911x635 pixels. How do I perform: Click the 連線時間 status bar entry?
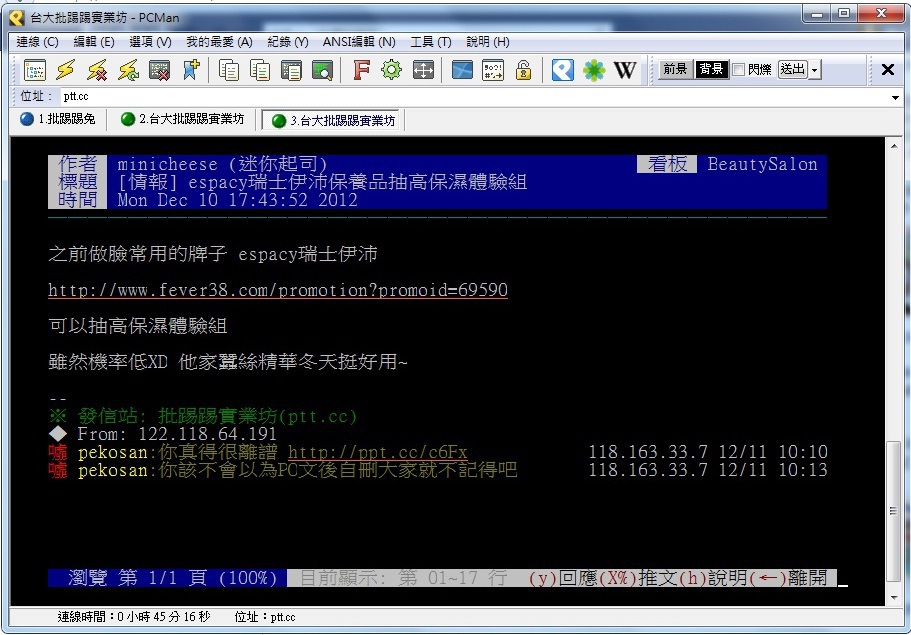(x=134, y=616)
